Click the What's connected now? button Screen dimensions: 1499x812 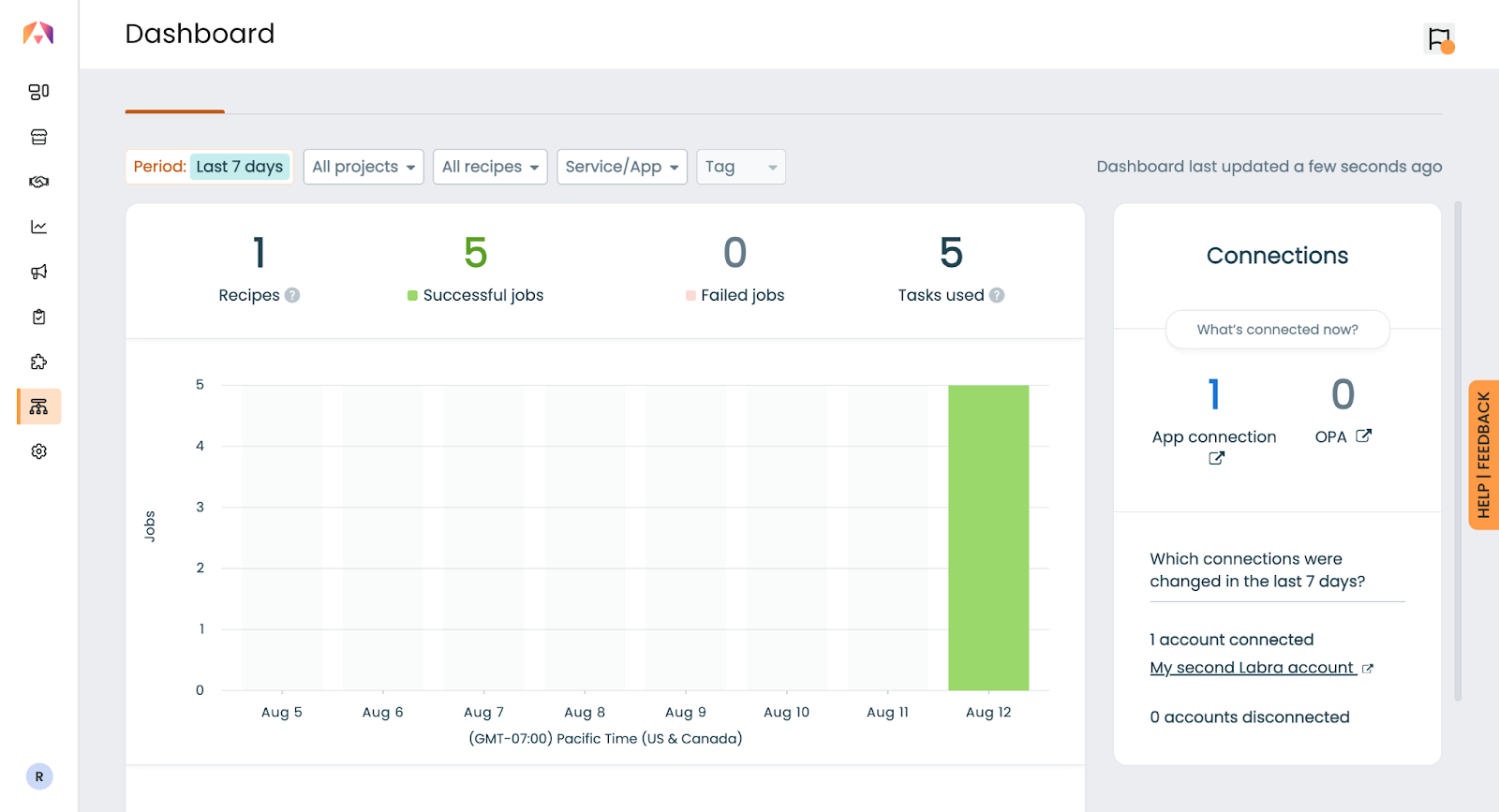[1277, 330]
